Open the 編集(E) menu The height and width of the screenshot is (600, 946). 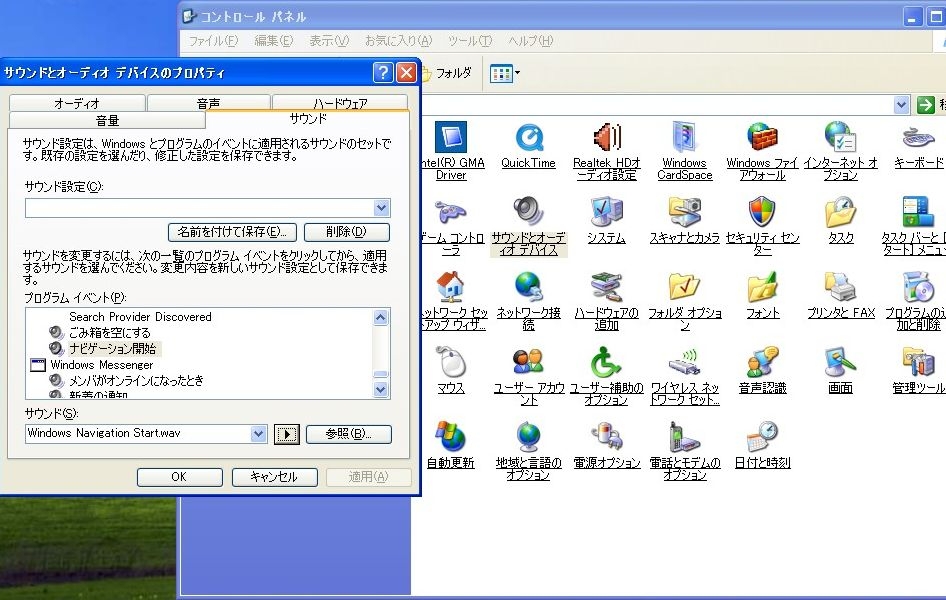click(273, 41)
